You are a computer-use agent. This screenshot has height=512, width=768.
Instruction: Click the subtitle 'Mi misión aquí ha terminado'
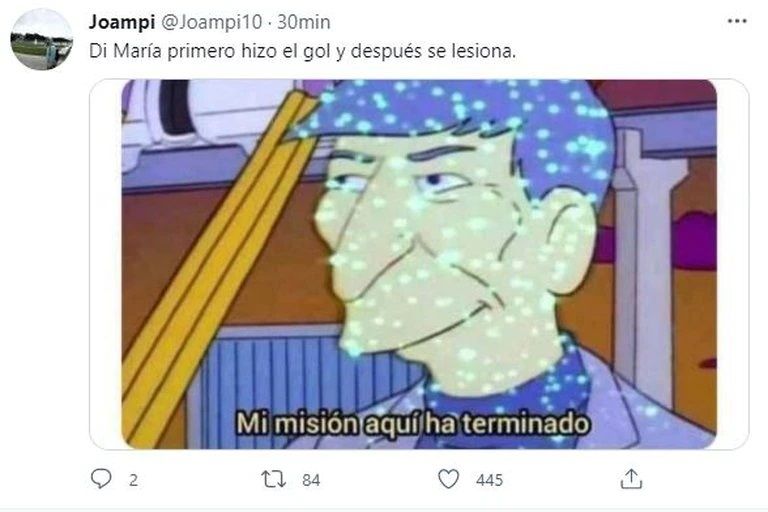pyautogui.click(x=412, y=423)
